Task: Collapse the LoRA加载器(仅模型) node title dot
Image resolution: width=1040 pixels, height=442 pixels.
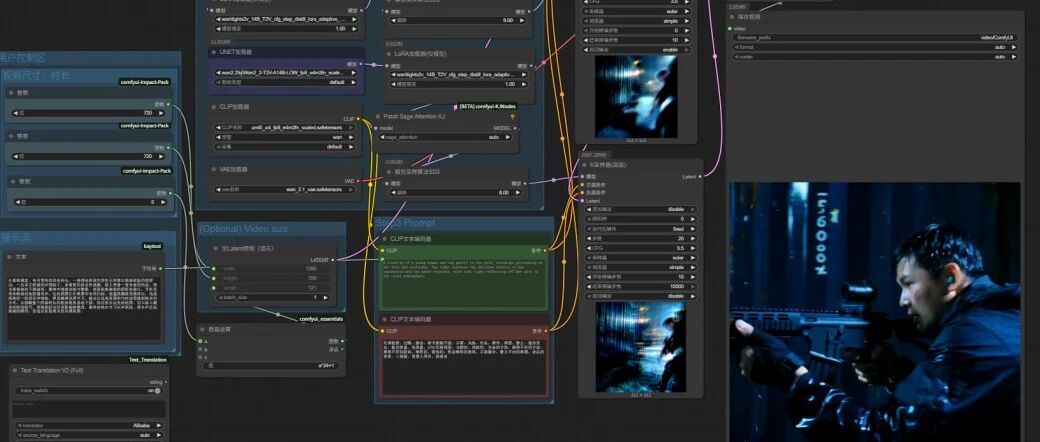Action: coord(390,54)
